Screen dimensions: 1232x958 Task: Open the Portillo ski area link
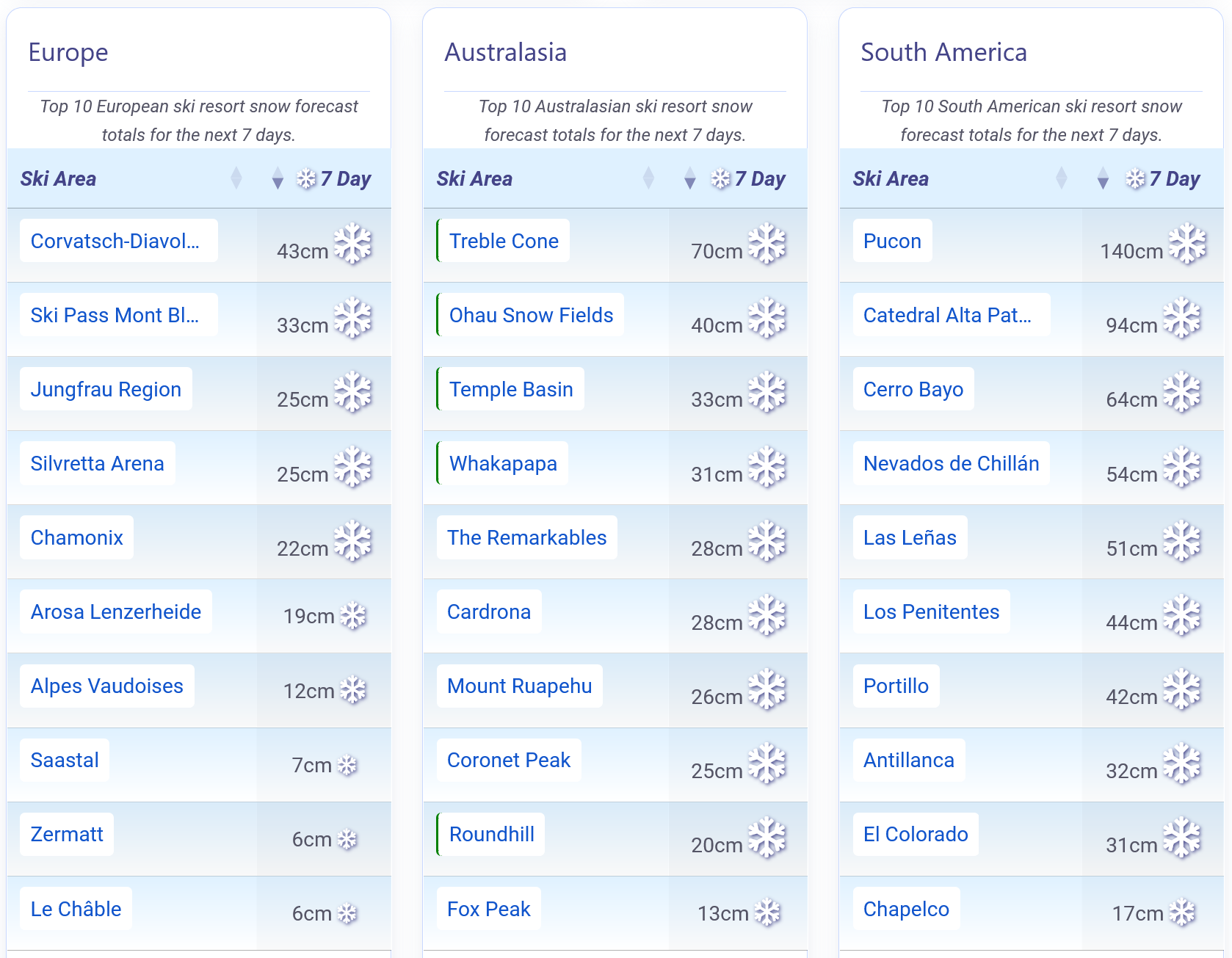pos(896,686)
